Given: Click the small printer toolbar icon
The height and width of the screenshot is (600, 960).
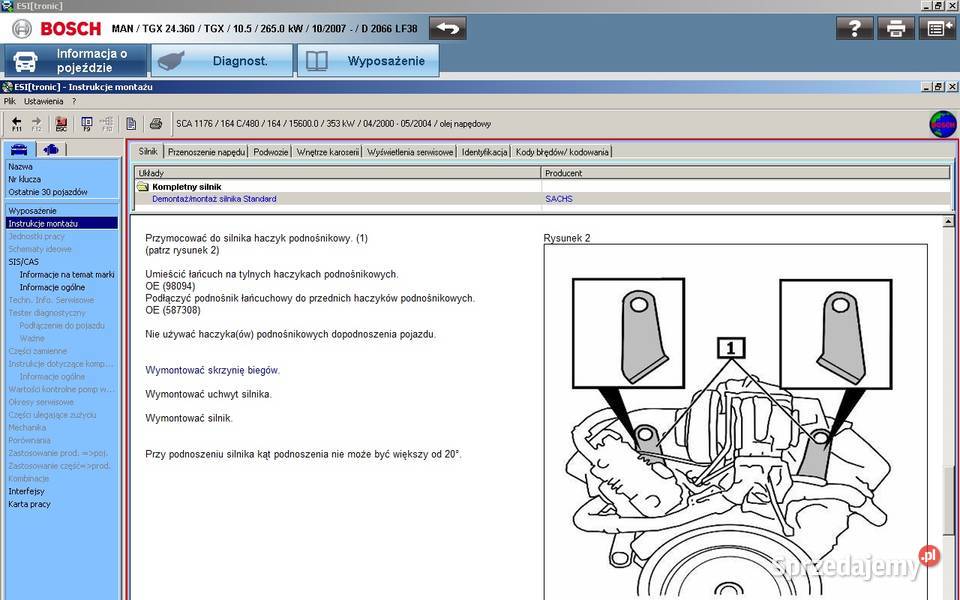Looking at the screenshot, I should (156, 124).
